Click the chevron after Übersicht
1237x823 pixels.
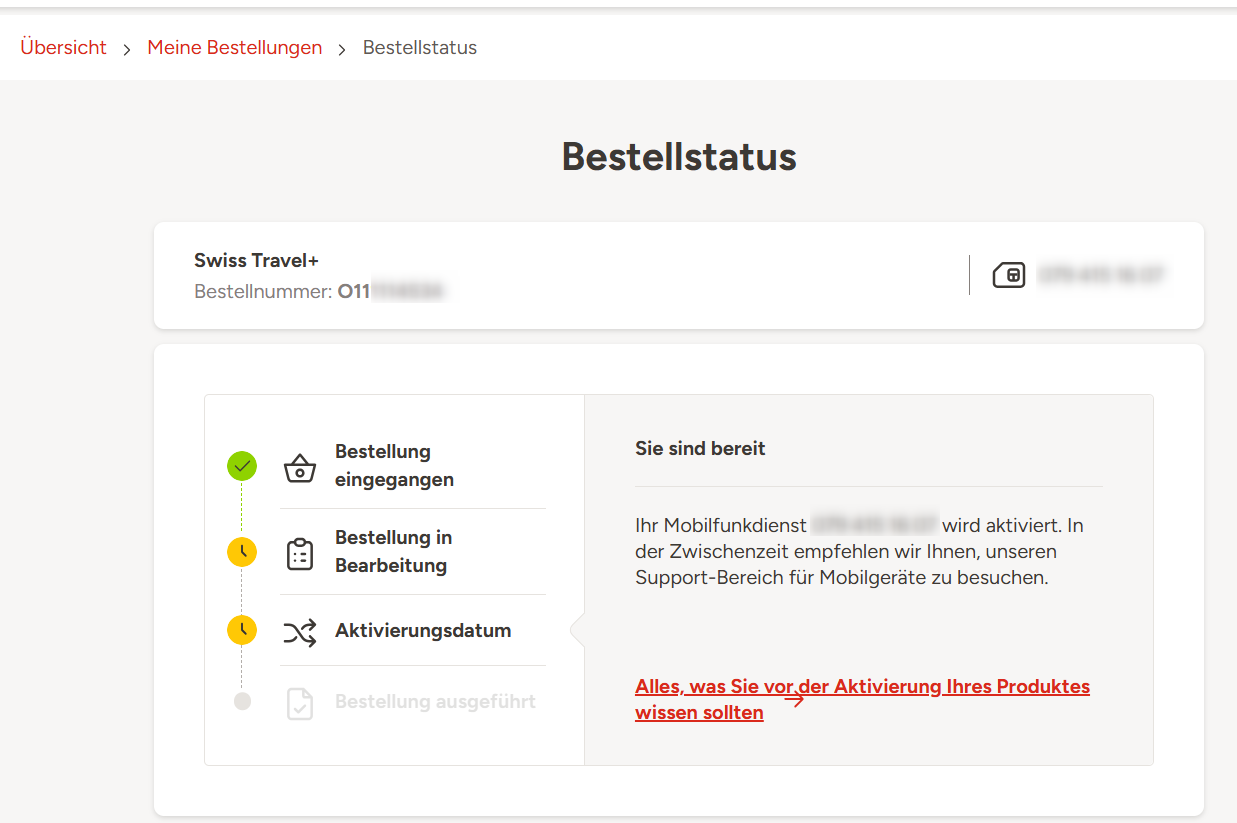[127, 49]
